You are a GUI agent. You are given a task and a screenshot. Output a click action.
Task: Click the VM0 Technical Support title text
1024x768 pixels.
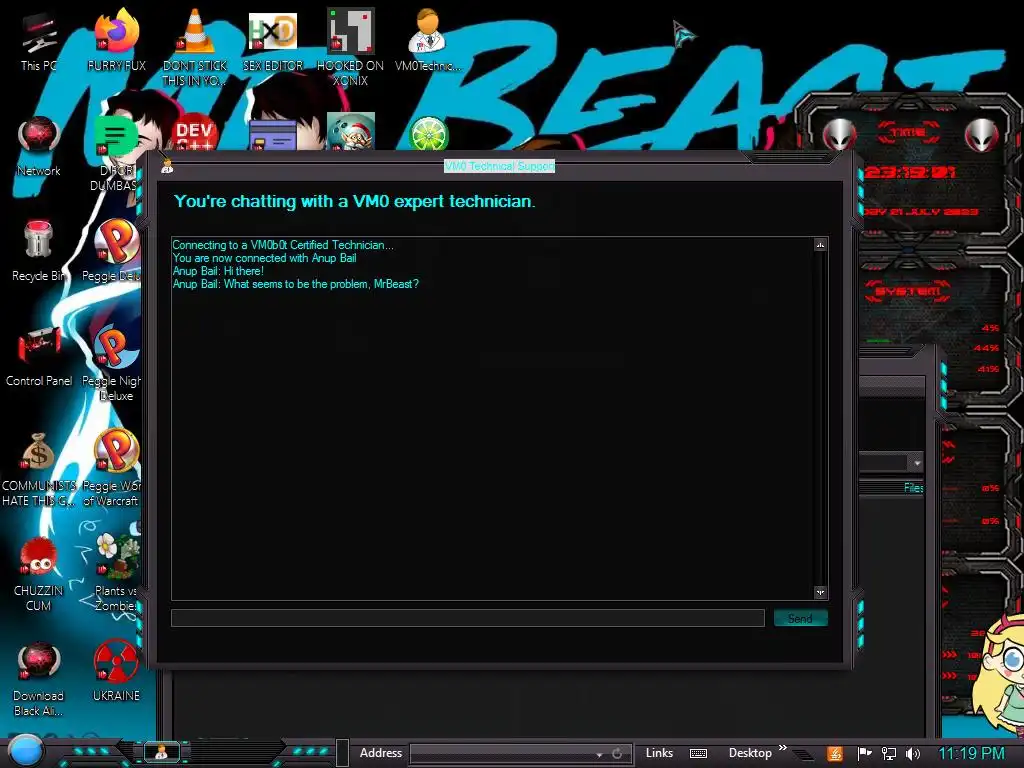point(499,166)
